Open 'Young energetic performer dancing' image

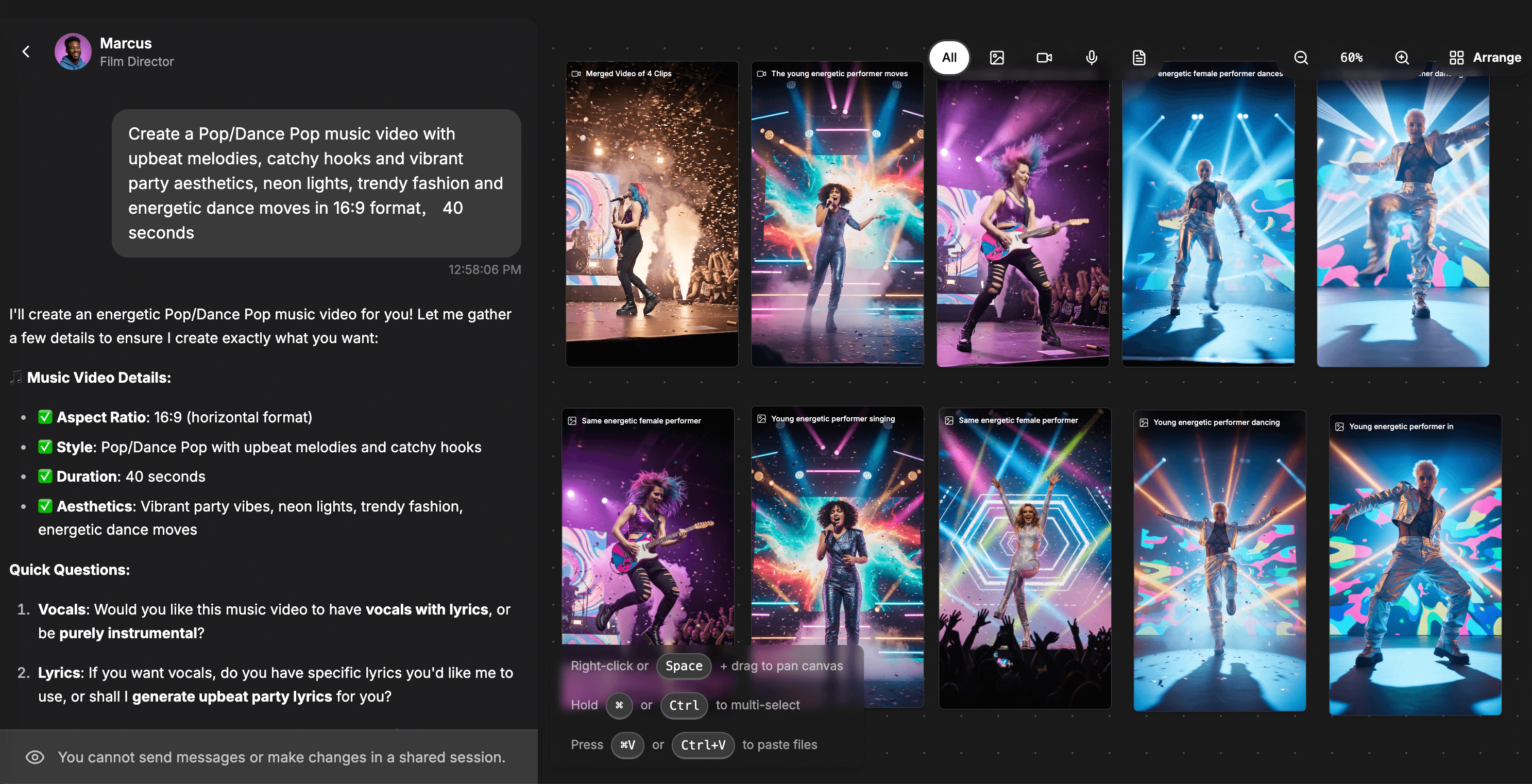coord(1220,560)
